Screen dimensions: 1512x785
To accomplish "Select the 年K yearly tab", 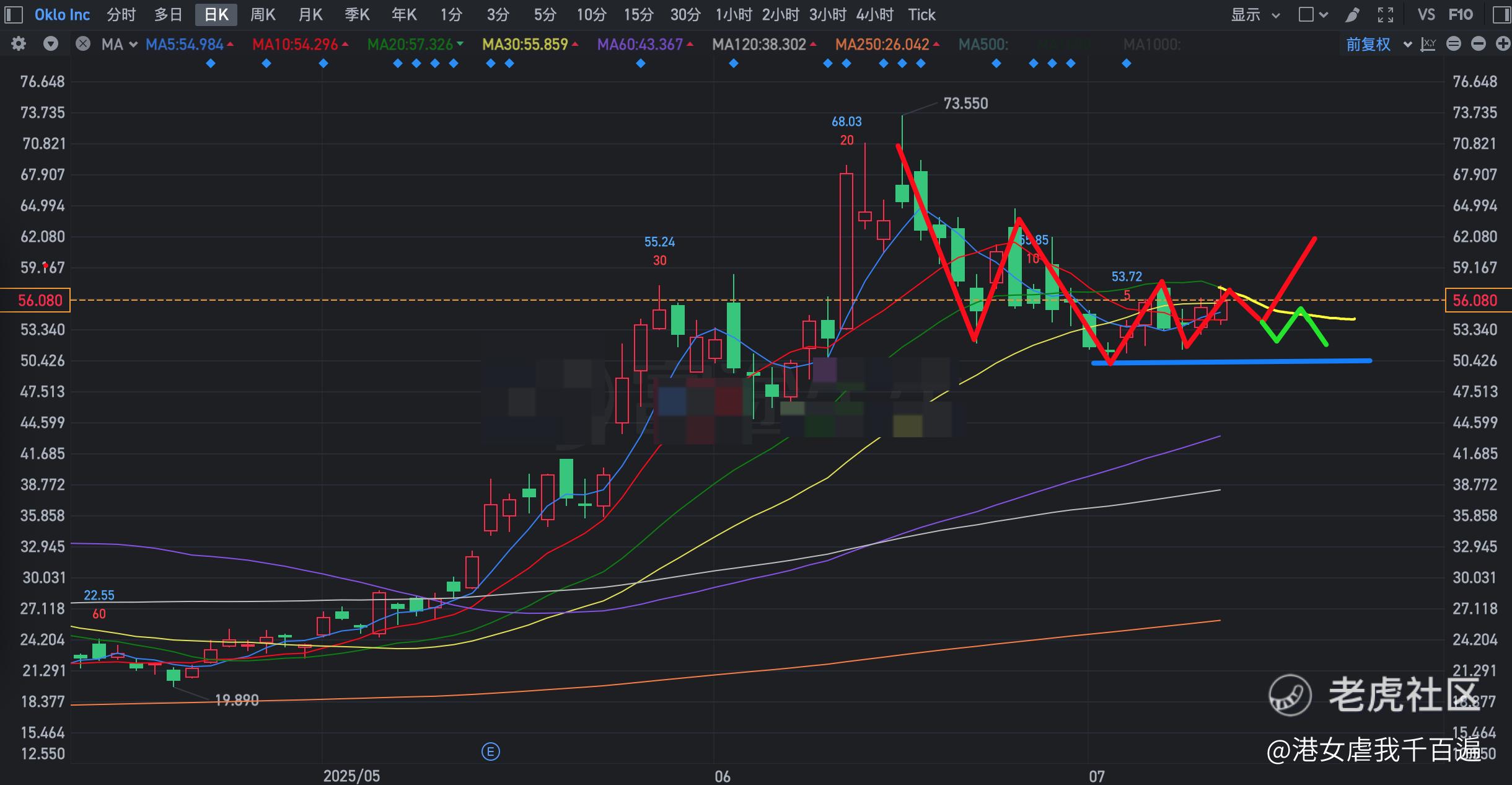I will click(404, 14).
